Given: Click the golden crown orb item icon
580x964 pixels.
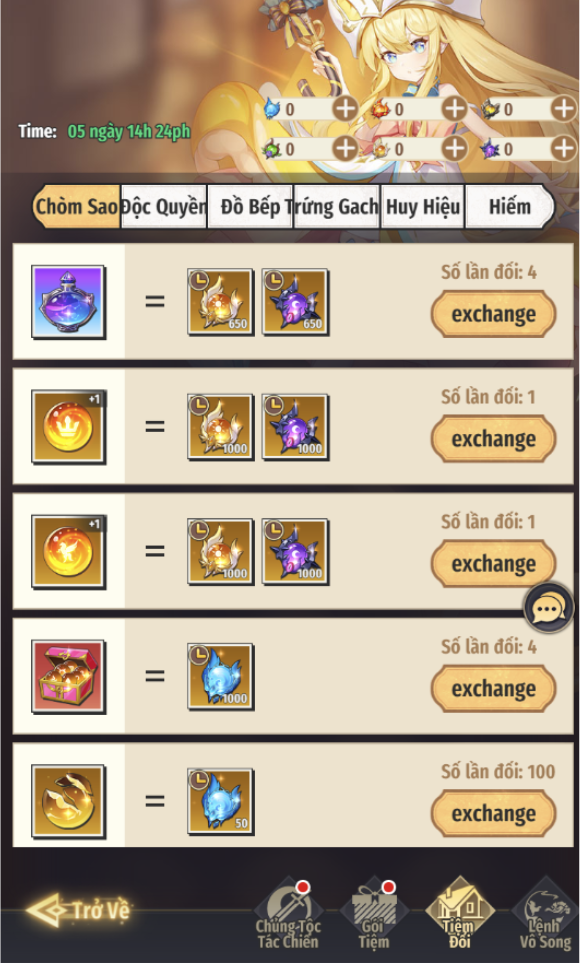Looking at the screenshot, I should click(68, 427).
